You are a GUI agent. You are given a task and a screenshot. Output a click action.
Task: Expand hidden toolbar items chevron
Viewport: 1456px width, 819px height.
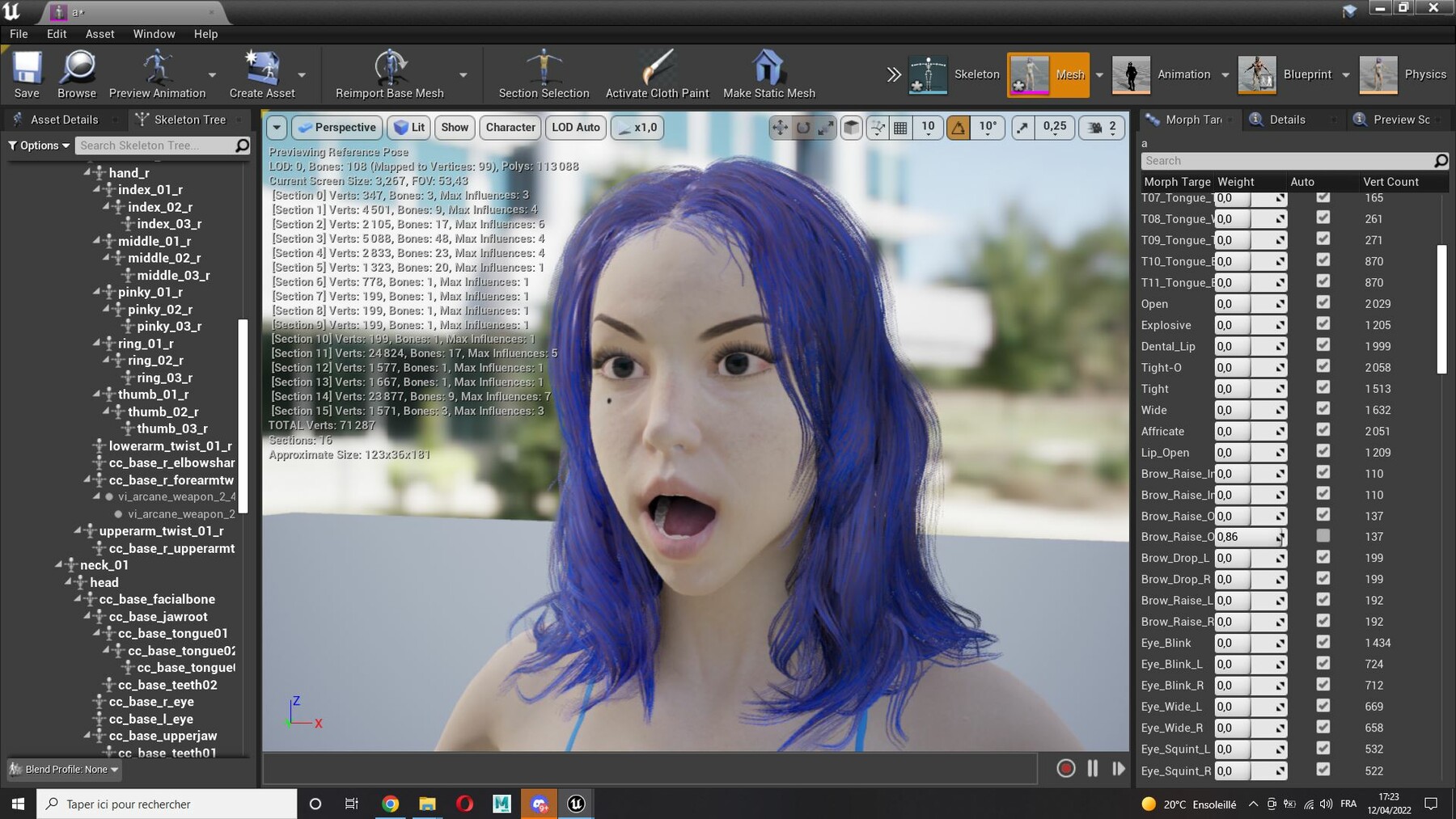point(893,74)
